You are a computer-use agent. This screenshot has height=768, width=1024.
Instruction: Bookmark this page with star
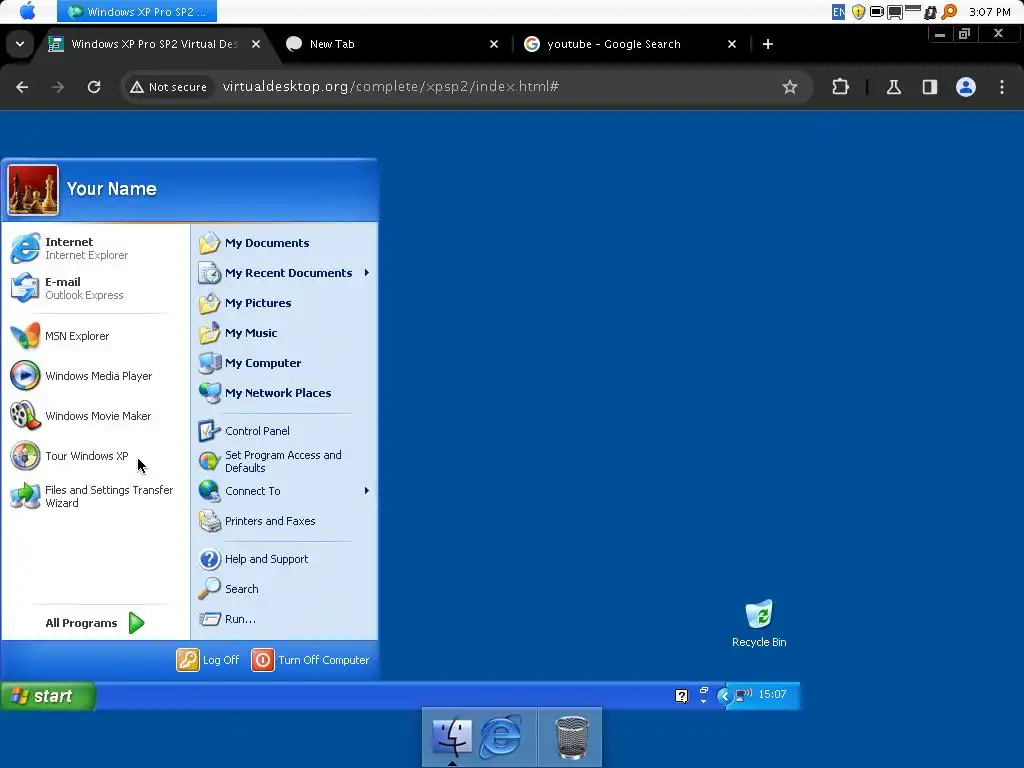pyautogui.click(x=790, y=87)
